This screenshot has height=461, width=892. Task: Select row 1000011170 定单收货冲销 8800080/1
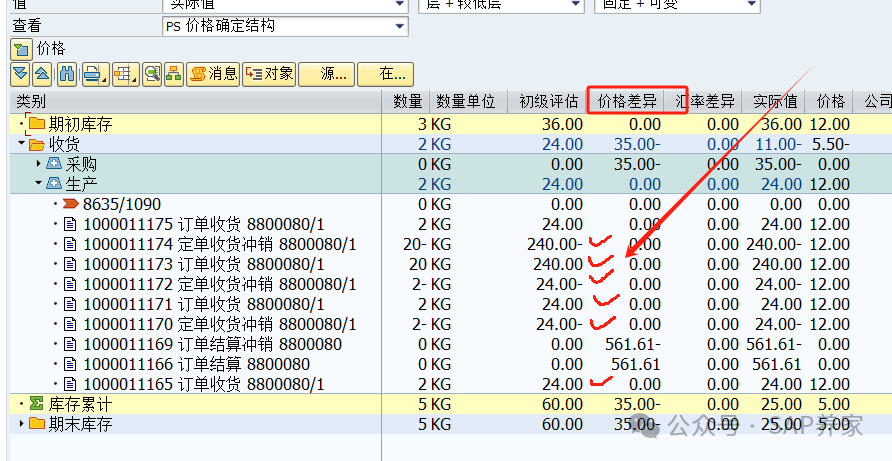click(x=220, y=324)
